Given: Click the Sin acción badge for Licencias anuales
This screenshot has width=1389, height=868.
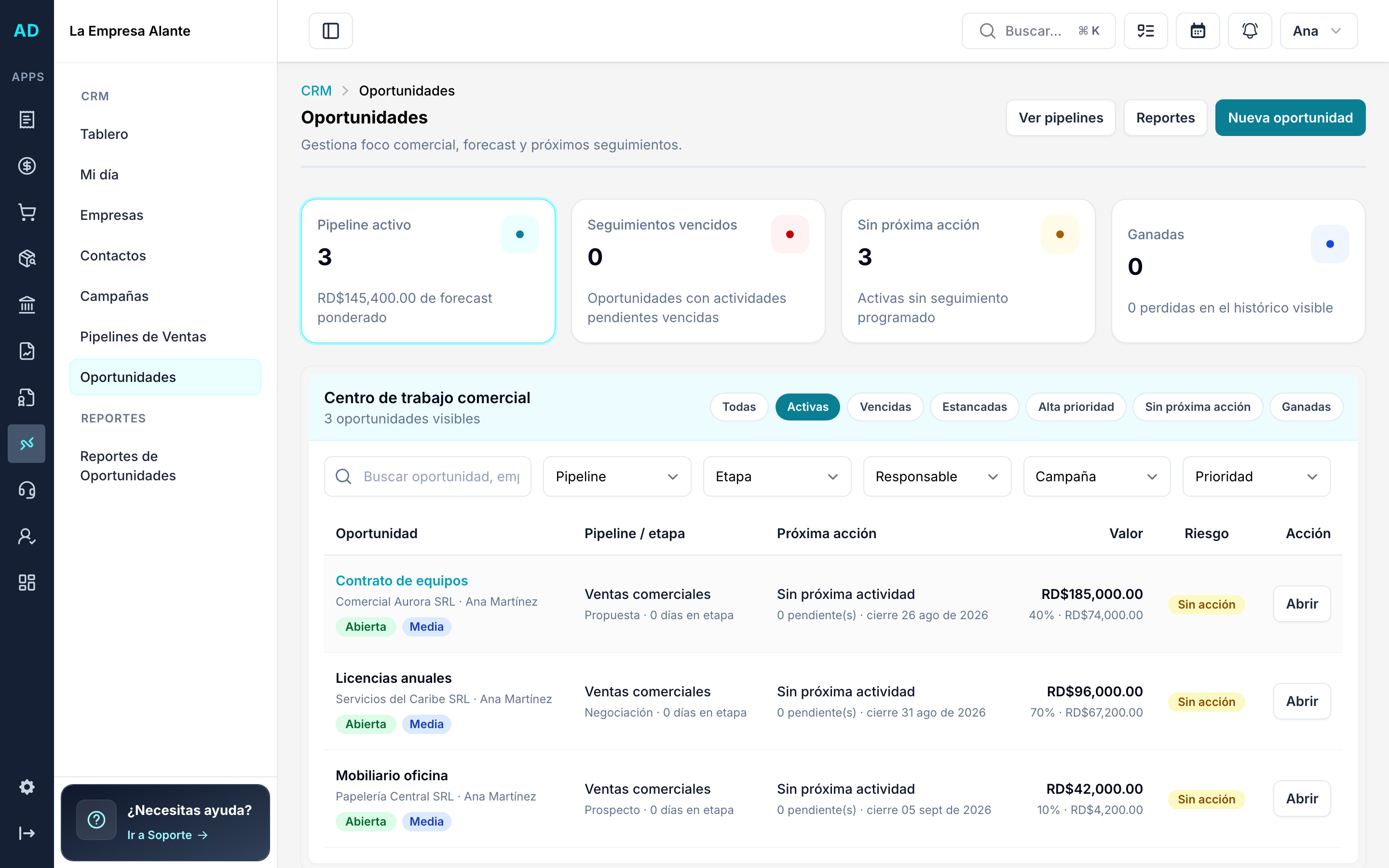Looking at the screenshot, I should tap(1206, 702).
